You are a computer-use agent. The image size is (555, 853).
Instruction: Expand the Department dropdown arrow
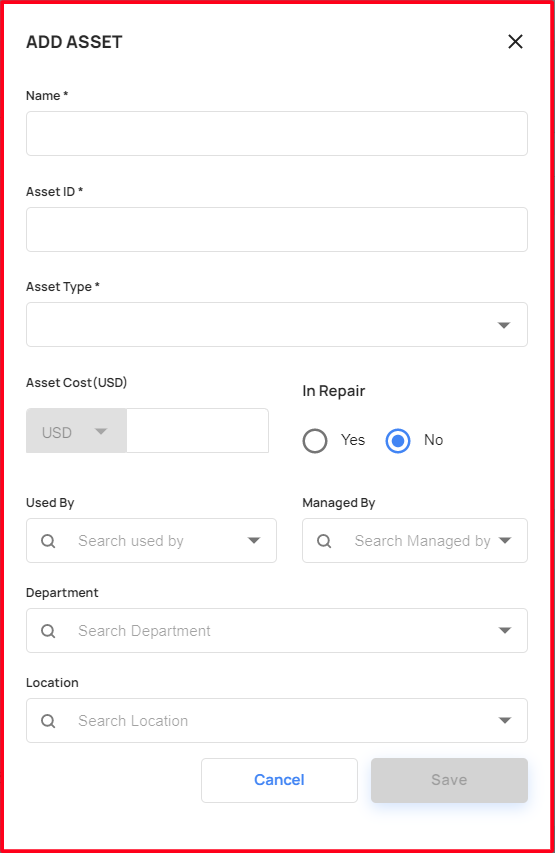pyautogui.click(x=505, y=631)
